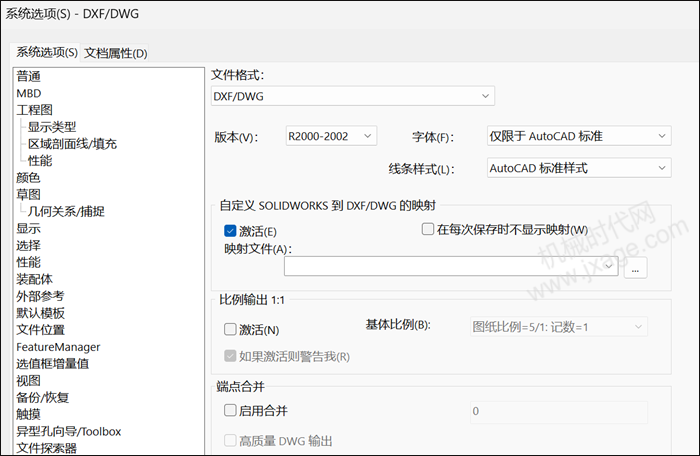Uncheck 激活(E) mapping checkbox
The height and width of the screenshot is (456, 700).
pos(230,231)
